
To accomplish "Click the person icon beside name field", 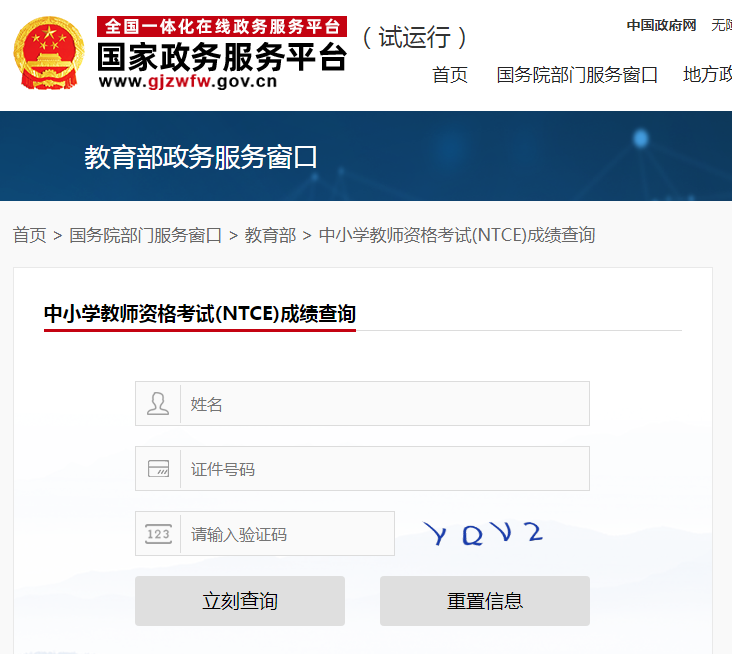I will (158, 403).
